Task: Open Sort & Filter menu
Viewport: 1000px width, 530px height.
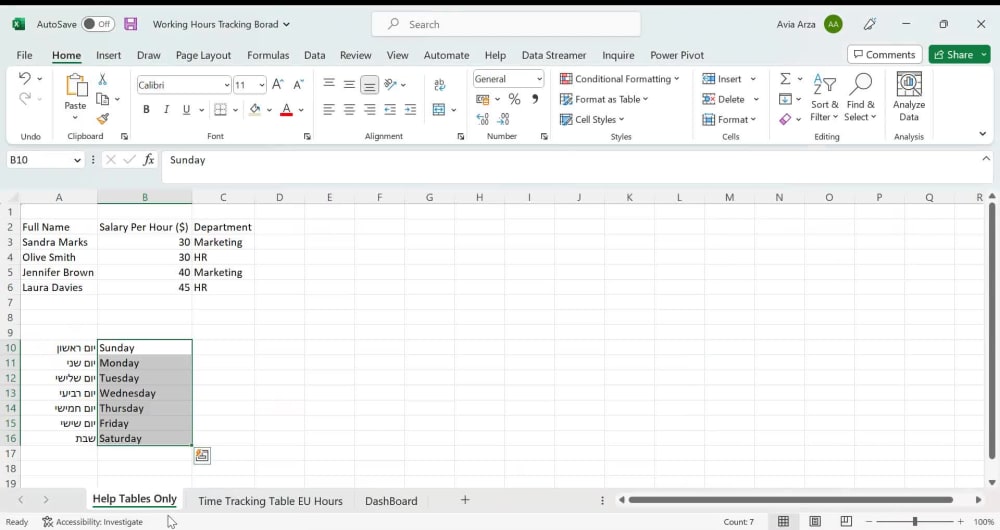Action: (x=825, y=98)
